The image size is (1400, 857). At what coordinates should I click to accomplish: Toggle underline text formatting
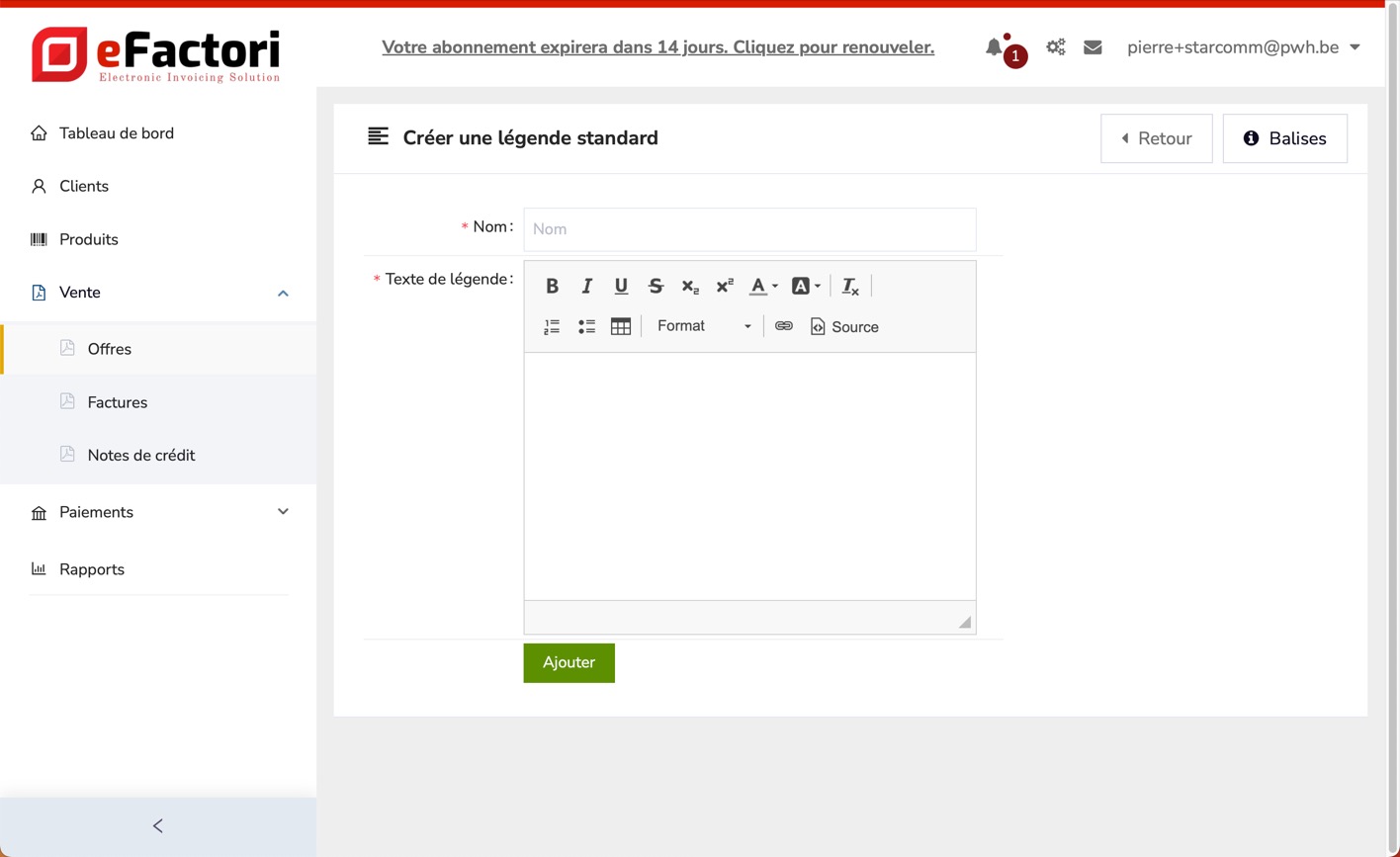point(621,287)
